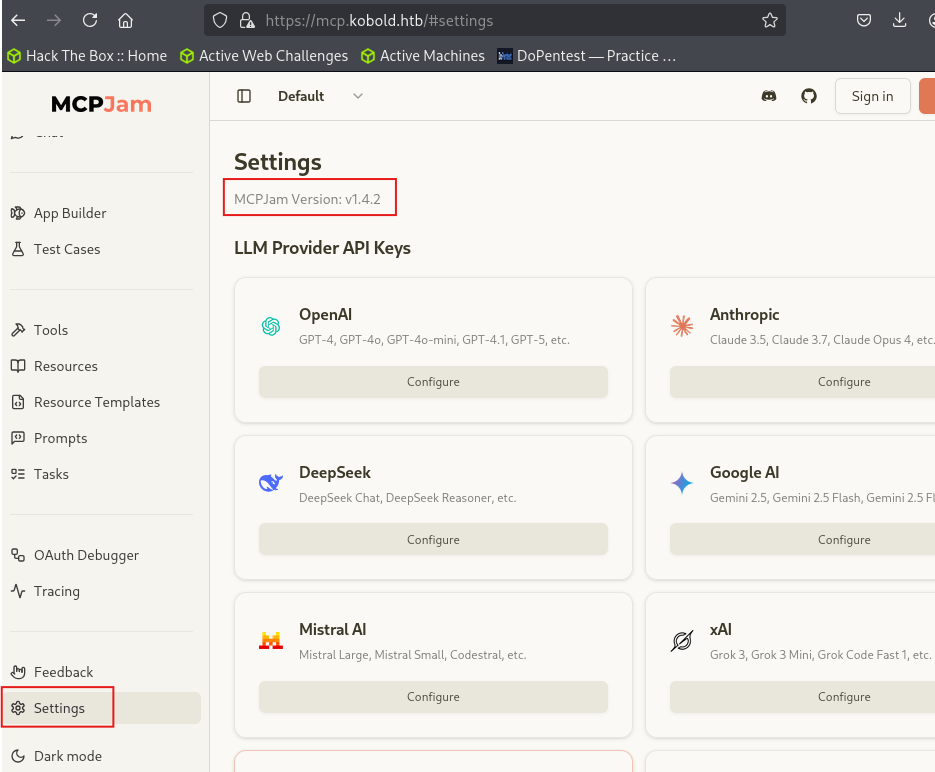The image size is (935, 772).
Task: Open Test Cases in the sidebar
Action: 55,249
